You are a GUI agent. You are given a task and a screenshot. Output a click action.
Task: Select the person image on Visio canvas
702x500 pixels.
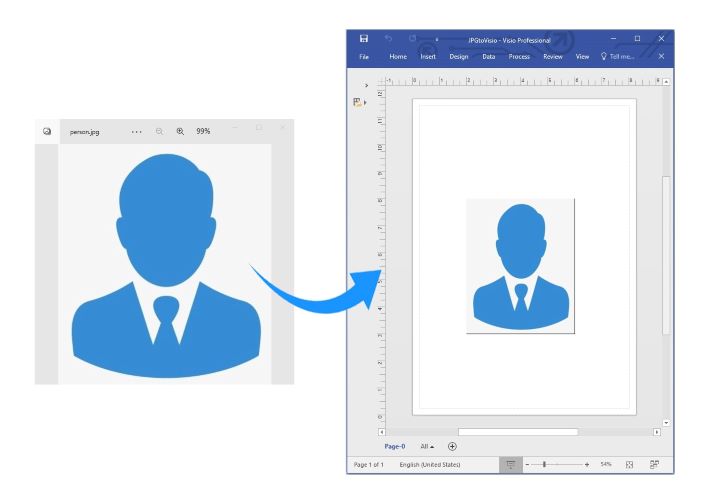[520, 266]
